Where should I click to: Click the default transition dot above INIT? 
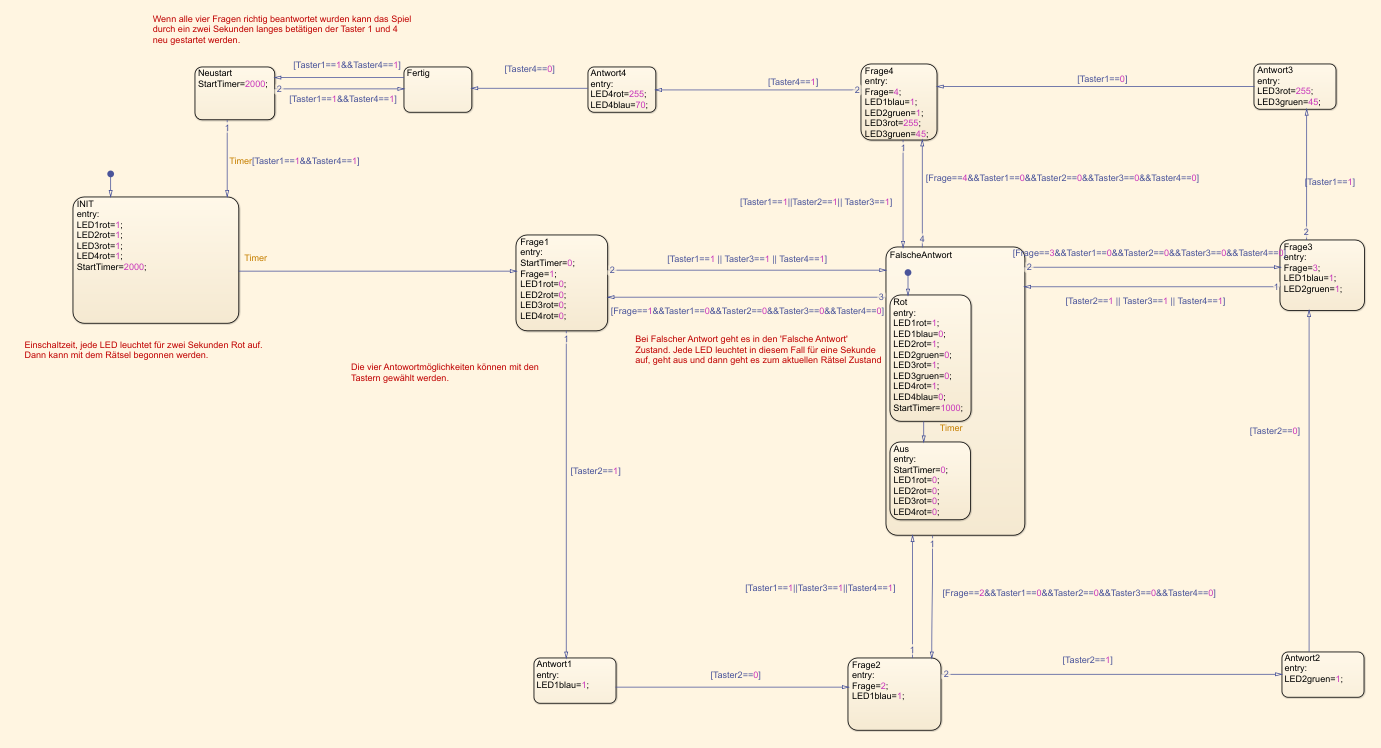[x=110, y=174]
